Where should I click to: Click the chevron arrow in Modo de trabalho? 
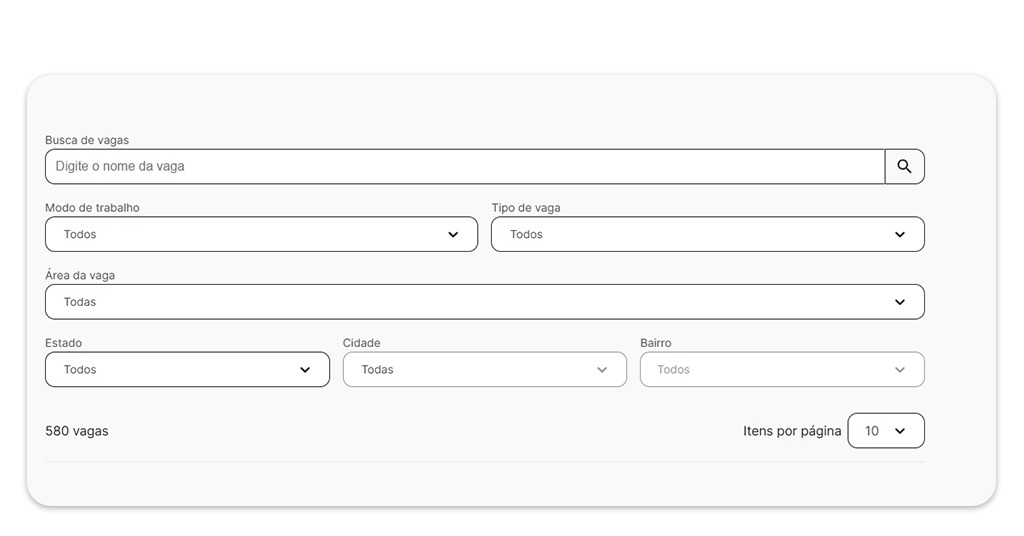(453, 235)
